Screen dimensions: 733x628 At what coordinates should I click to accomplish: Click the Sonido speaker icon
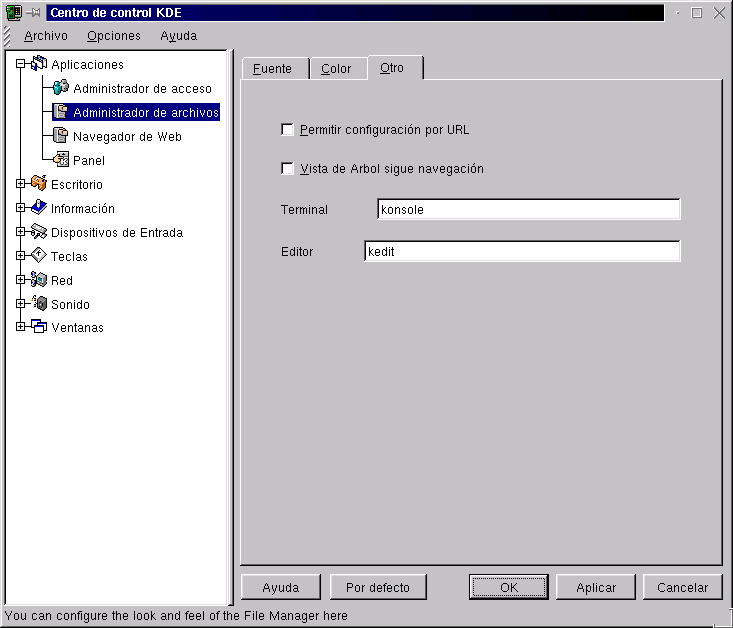point(39,304)
